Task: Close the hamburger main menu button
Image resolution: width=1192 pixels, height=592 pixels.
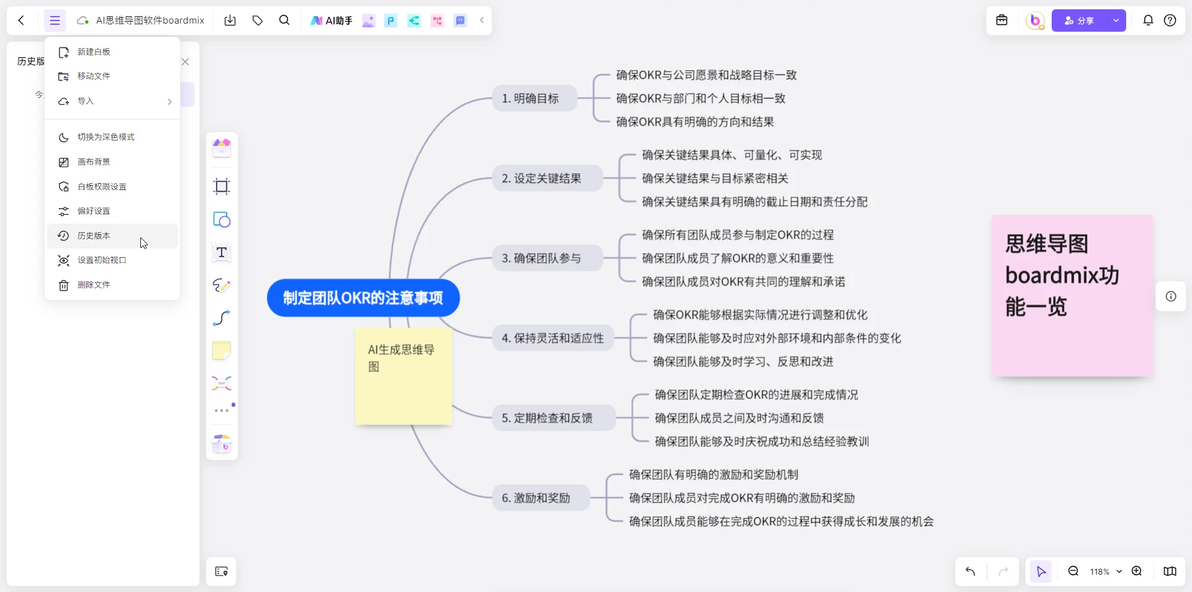Action: tap(55, 21)
